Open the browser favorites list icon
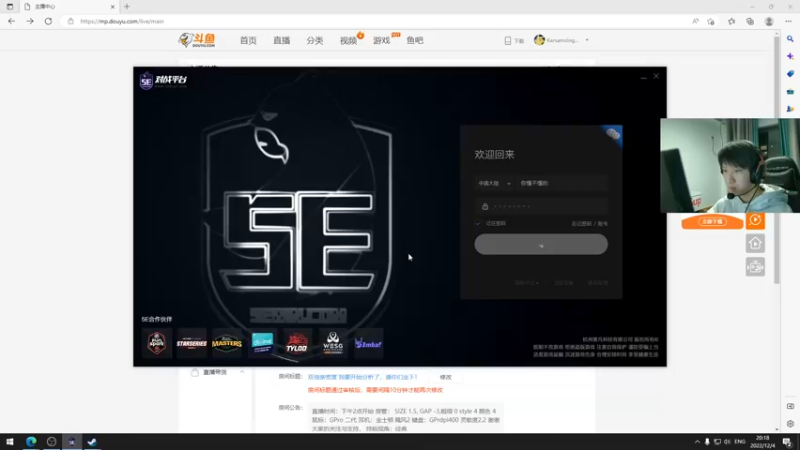The height and width of the screenshot is (450, 800). (732, 21)
